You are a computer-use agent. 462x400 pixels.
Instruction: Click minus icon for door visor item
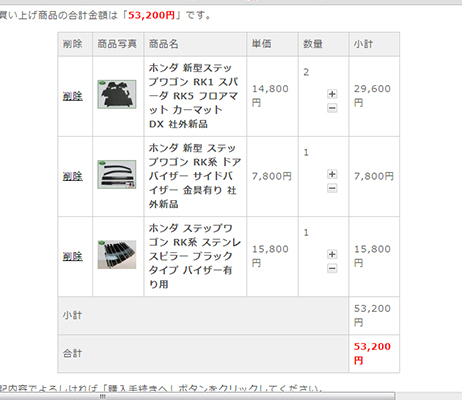[x=332, y=188]
